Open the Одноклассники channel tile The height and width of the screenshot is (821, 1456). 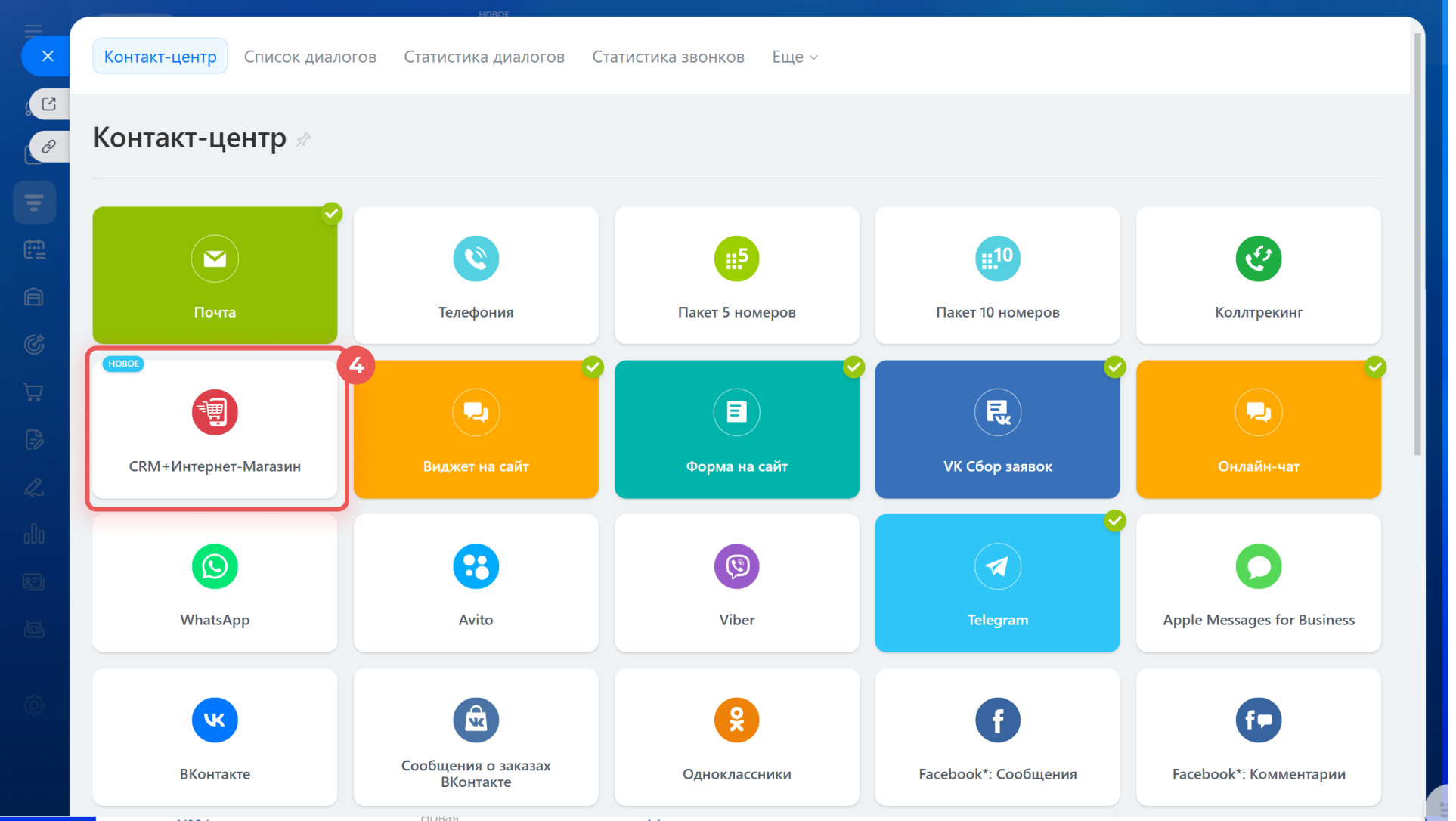point(736,737)
